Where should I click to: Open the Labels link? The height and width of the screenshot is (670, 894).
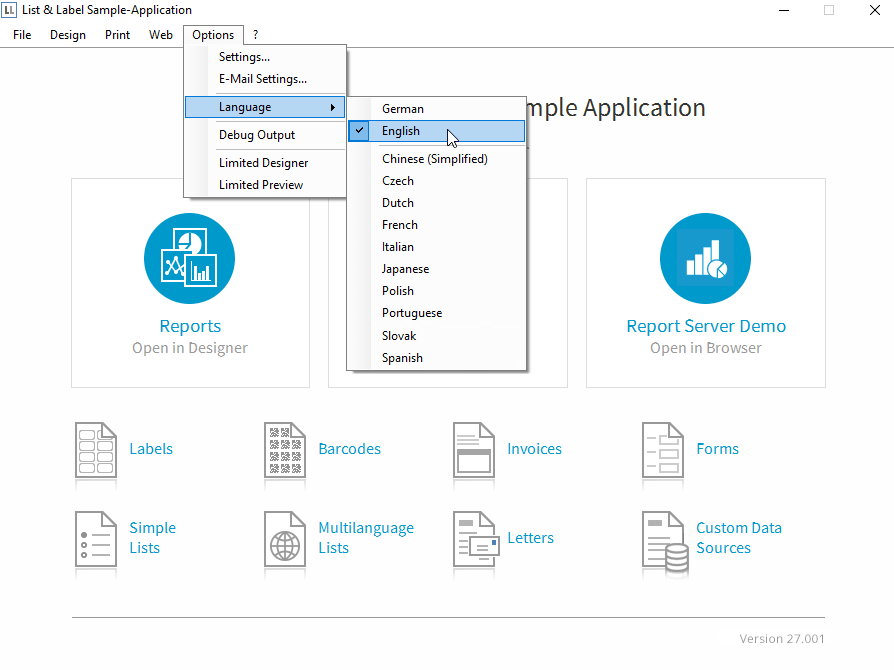coord(151,449)
